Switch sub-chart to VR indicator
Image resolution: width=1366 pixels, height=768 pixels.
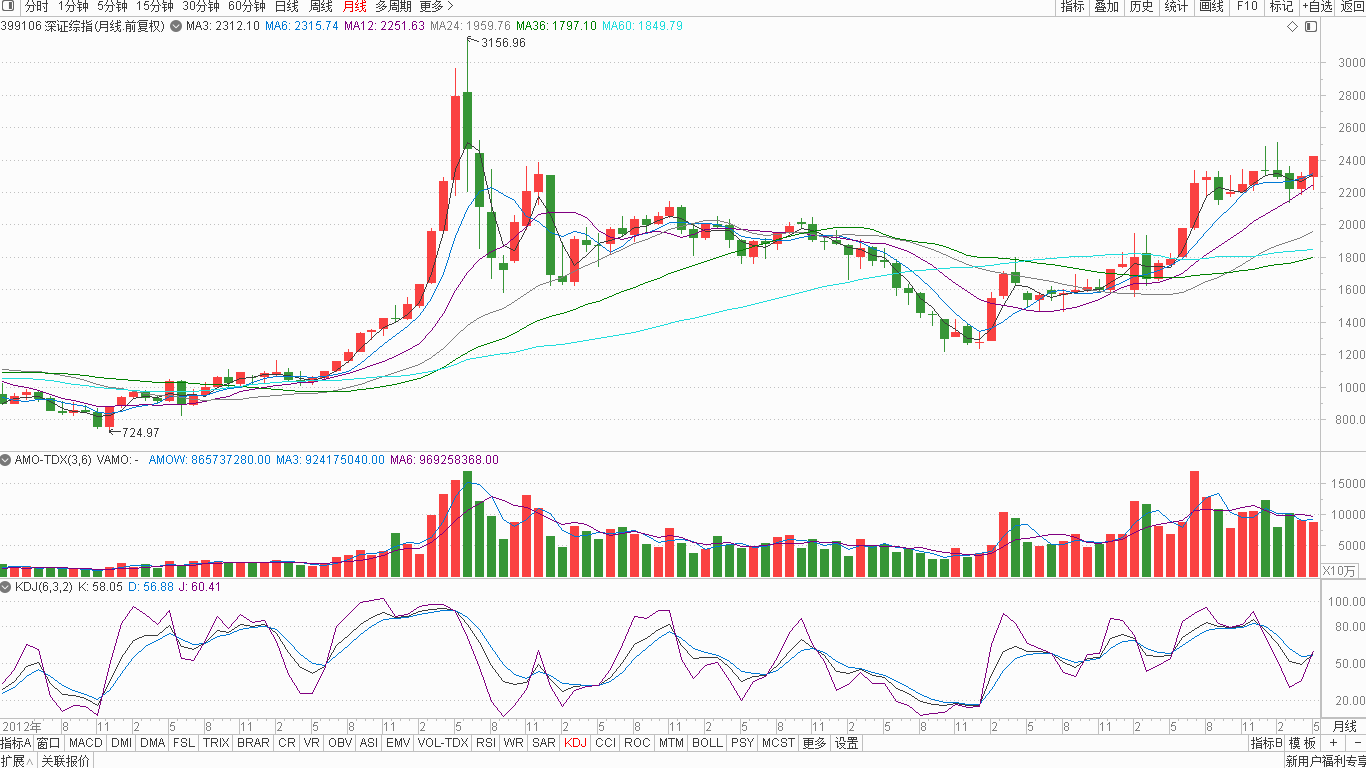coord(312,743)
